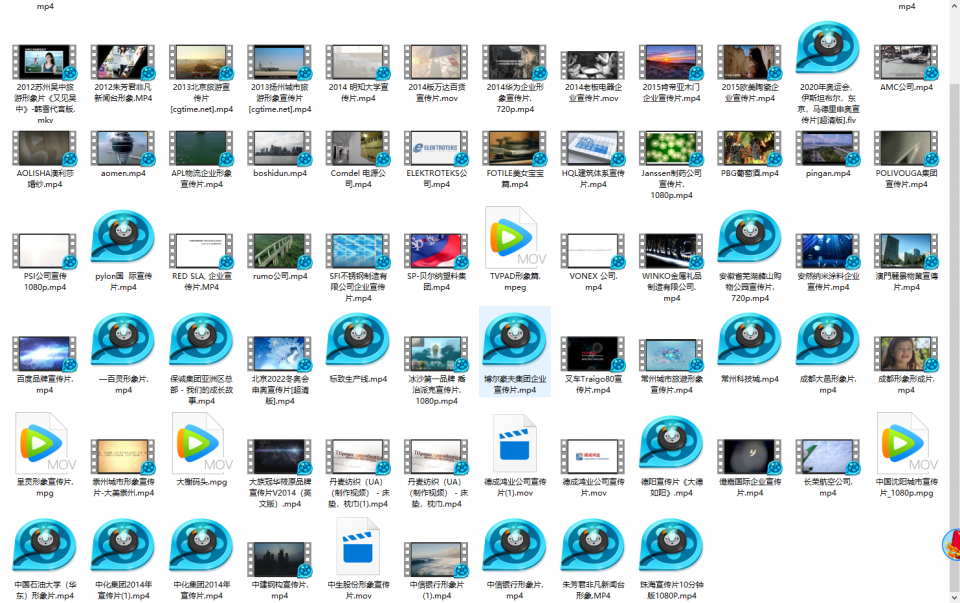Select the PBG葡萄酒.mp4 thumbnail

tap(749, 148)
